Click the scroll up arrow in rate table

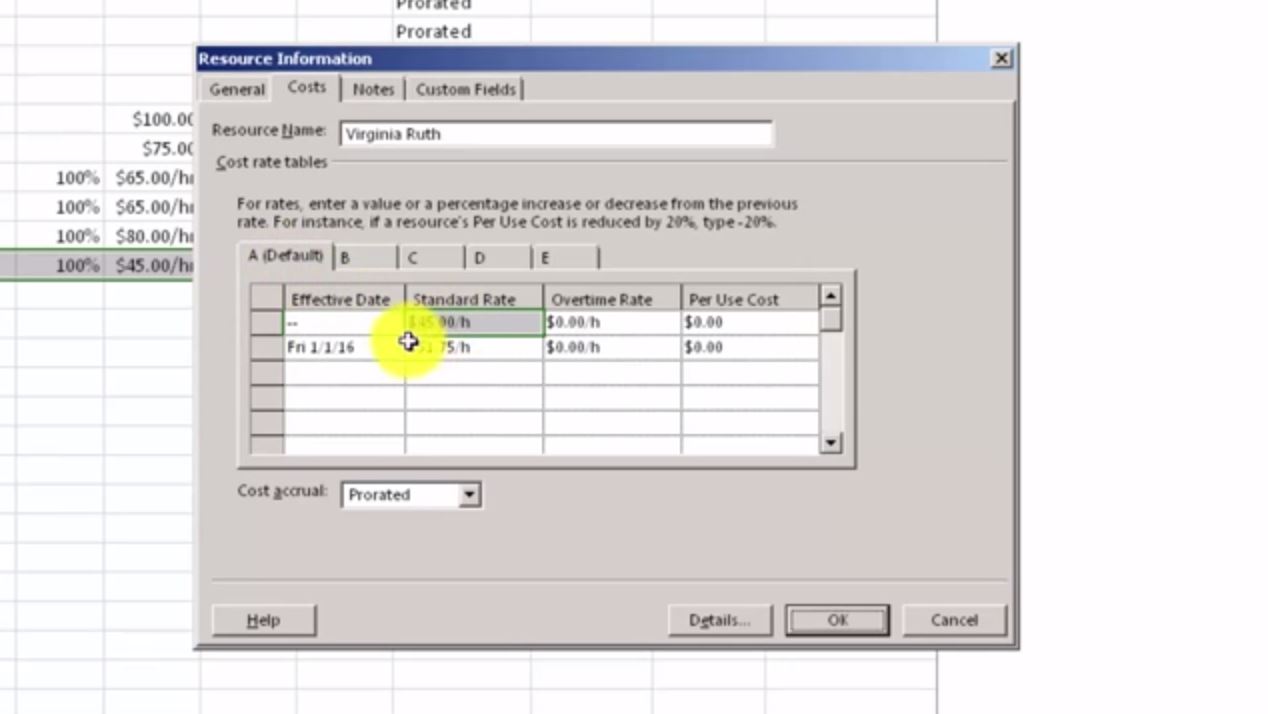830,296
